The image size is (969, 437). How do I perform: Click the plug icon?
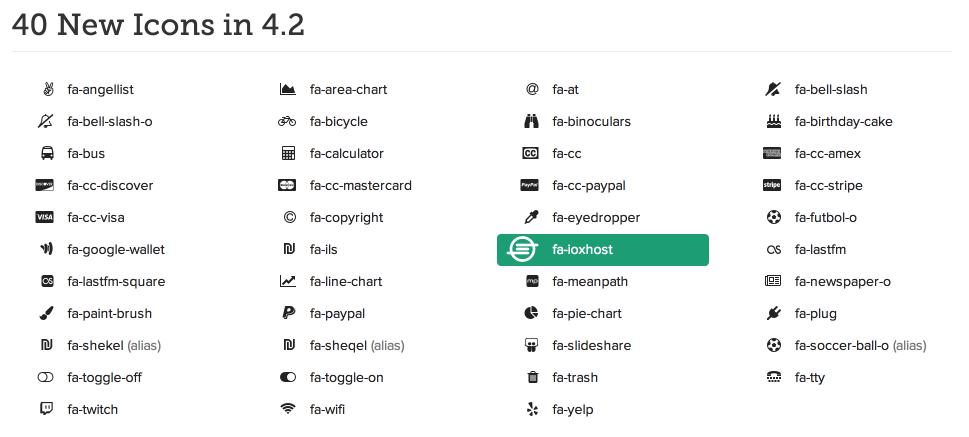pyautogui.click(x=772, y=314)
